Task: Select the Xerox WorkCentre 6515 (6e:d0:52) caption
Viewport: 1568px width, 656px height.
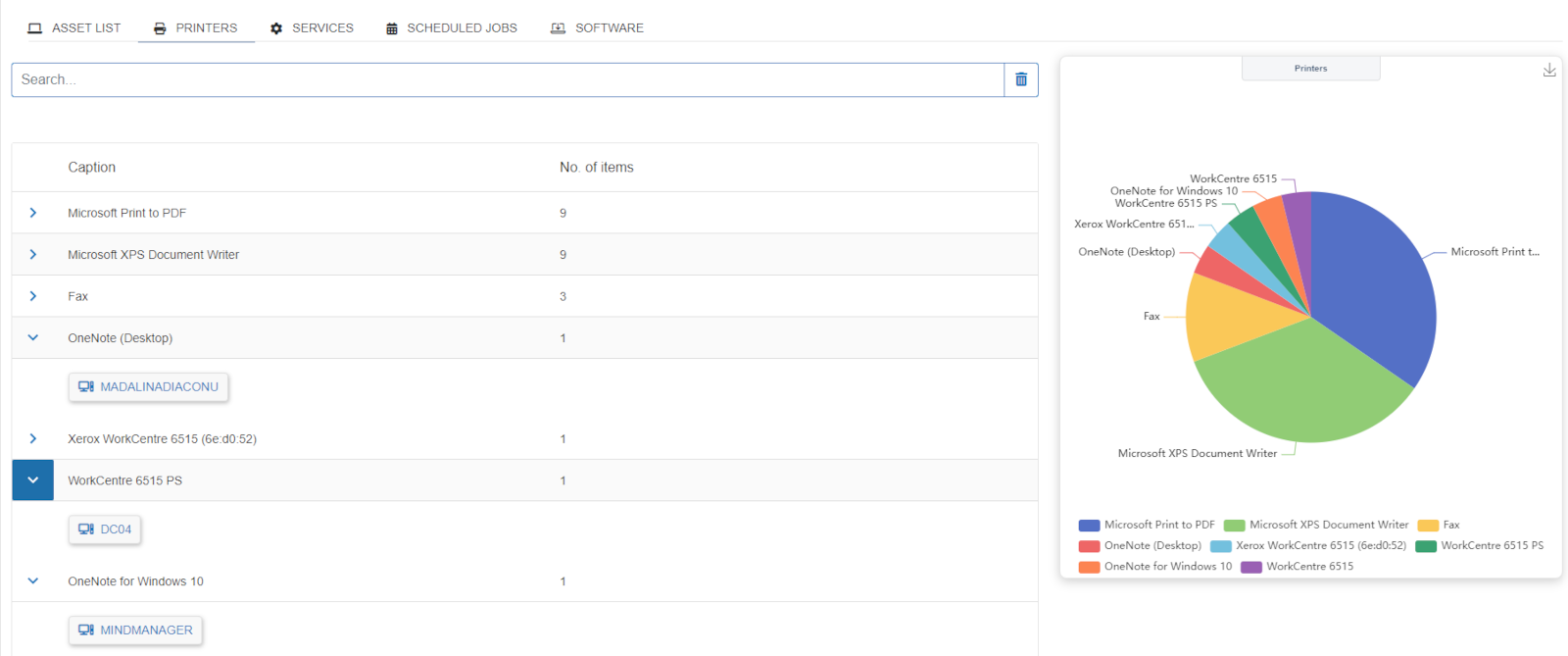Action: [x=162, y=439]
